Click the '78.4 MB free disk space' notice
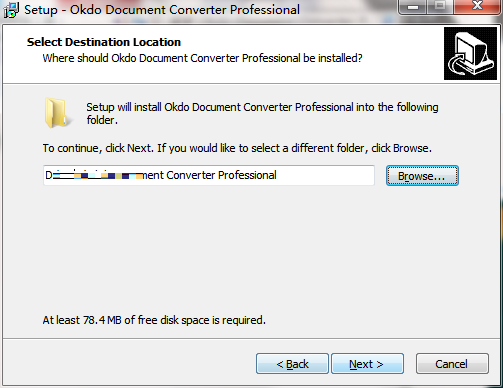The height and width of the screenshot is (388, 503). click(x=154, y=320)
